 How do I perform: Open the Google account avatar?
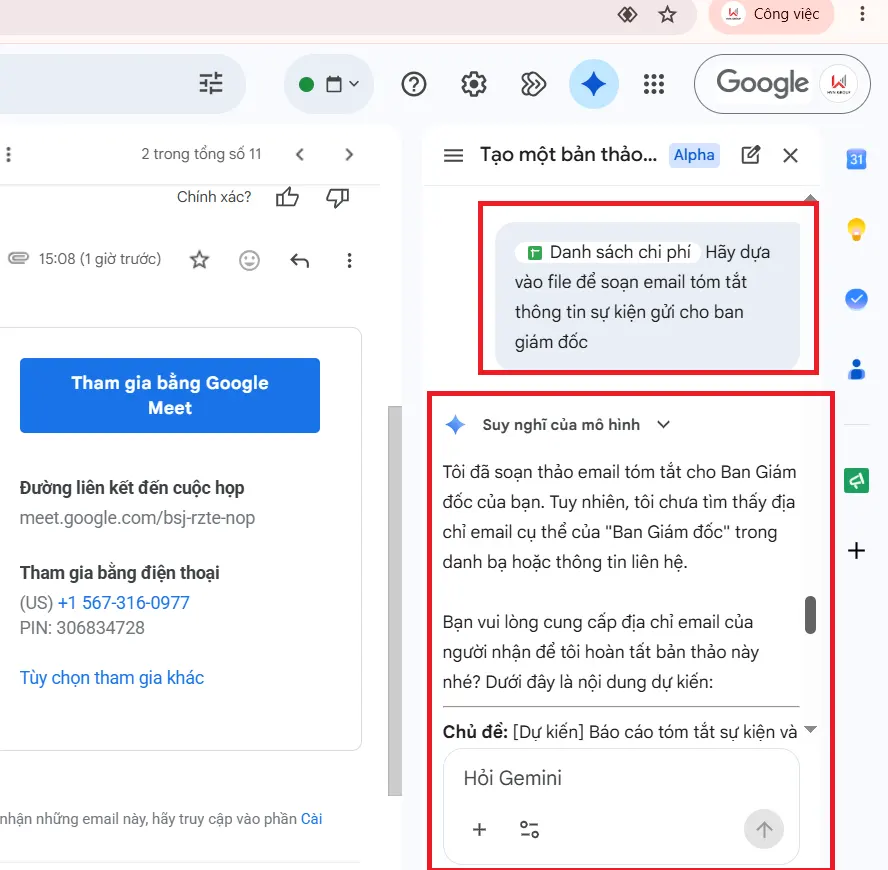click(839, 84)
